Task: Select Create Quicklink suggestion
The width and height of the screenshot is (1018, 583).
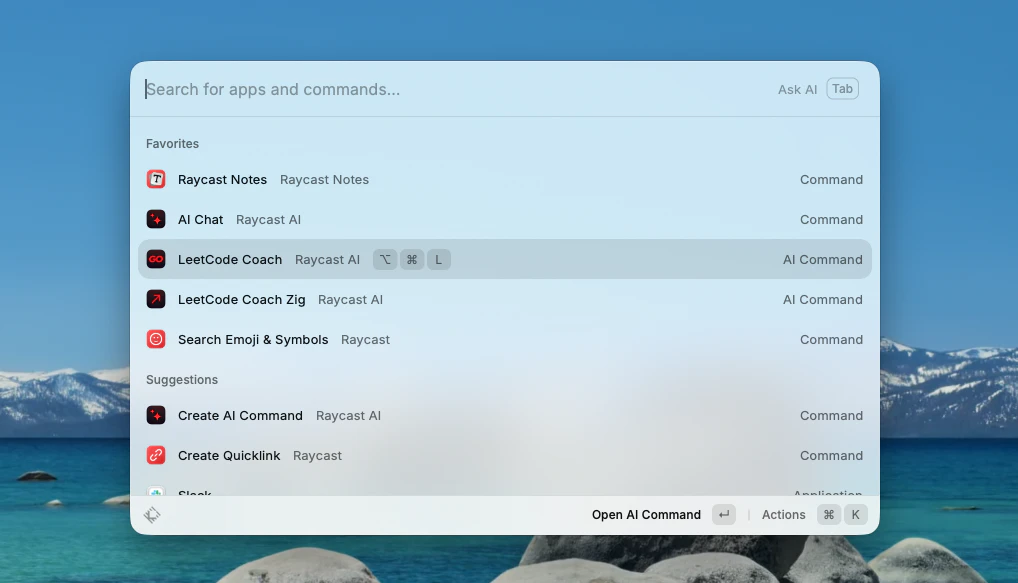Action: [x=504, y=456]
